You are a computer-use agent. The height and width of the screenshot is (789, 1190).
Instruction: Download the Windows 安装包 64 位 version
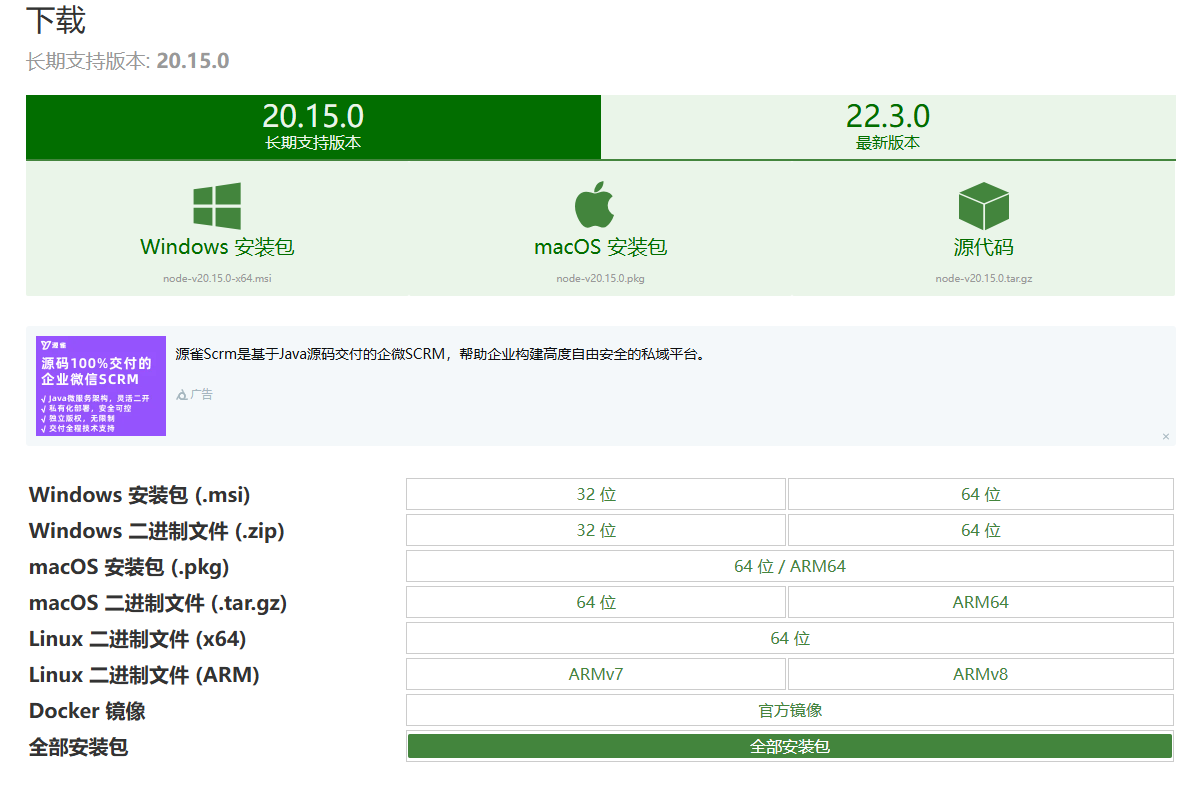[x=980, y=493]
